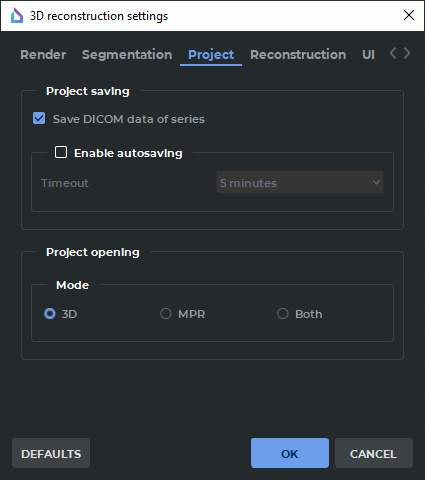This screenshot has height=480, width=425.
Task: Cancel the settings dialog
Action: click(x=374, y=453)
